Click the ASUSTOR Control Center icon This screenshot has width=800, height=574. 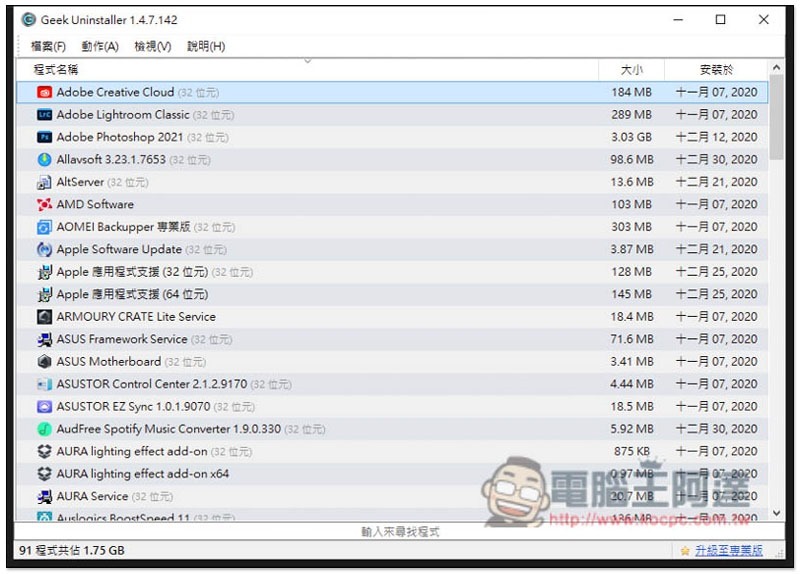(44, 384)
